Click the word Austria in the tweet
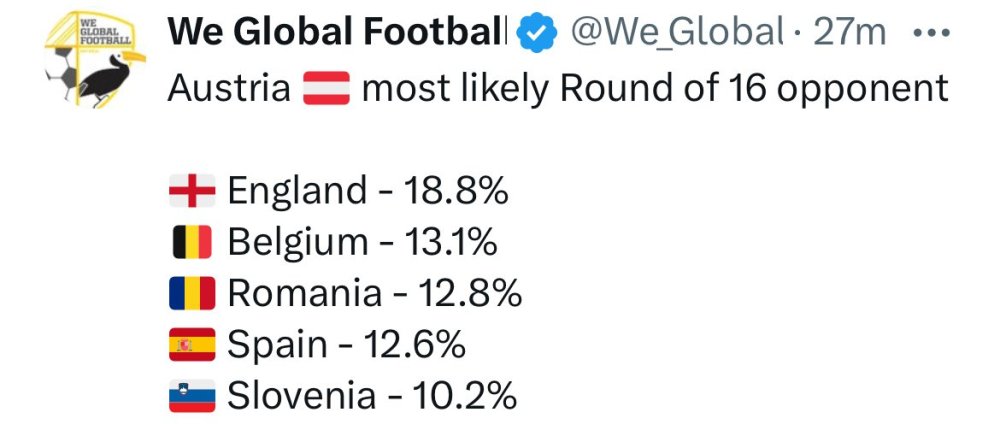Viewport: 1000px width, 430px height. point(228,89)
